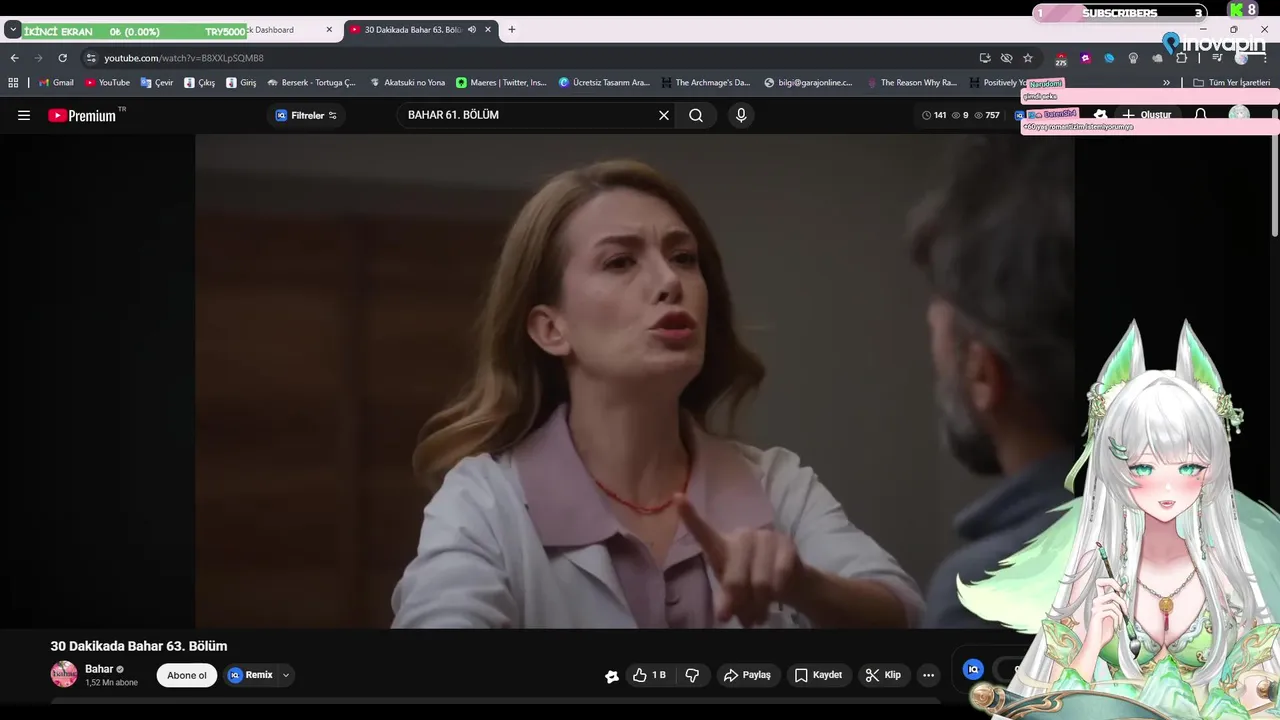This screenshot has width=1280, height=720.
Task: Open the YouTube hamburger guide menu
Action: coord(24,115)
